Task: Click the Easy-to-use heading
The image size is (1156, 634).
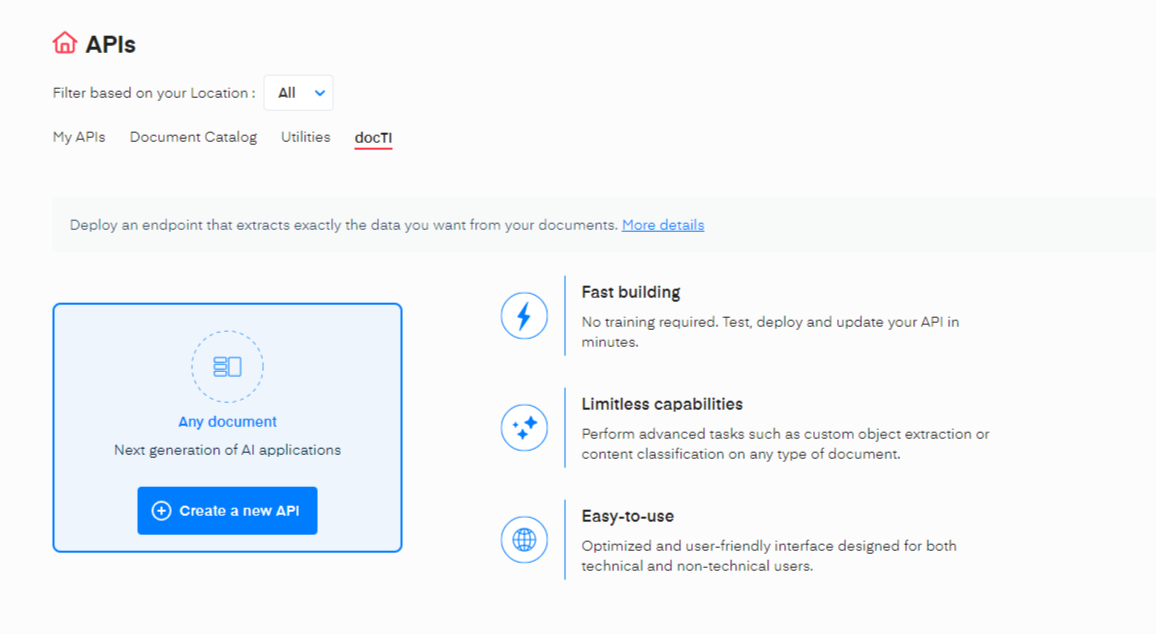Action: click(627, 516)
